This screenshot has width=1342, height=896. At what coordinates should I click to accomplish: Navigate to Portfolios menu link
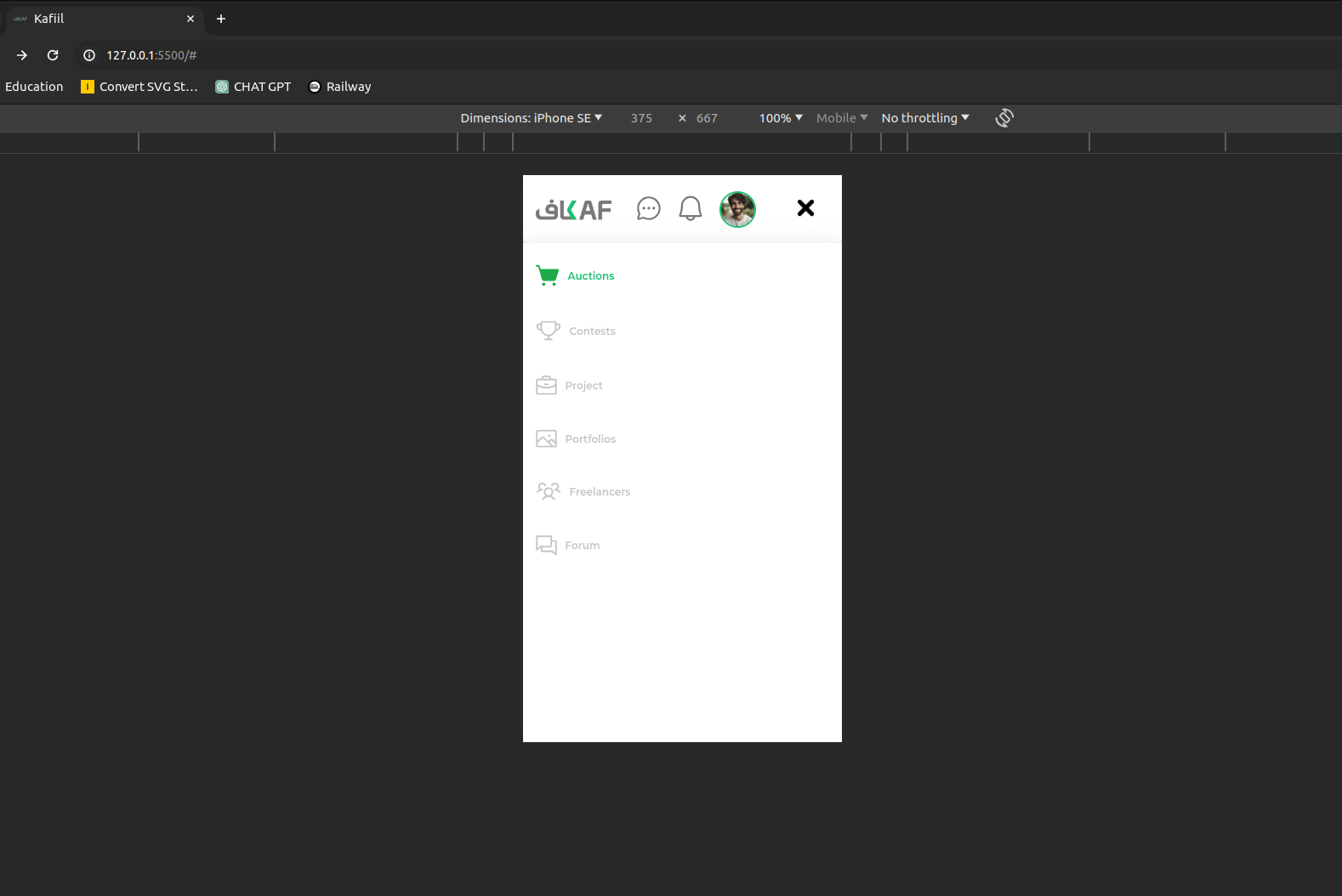coord(590,439)
